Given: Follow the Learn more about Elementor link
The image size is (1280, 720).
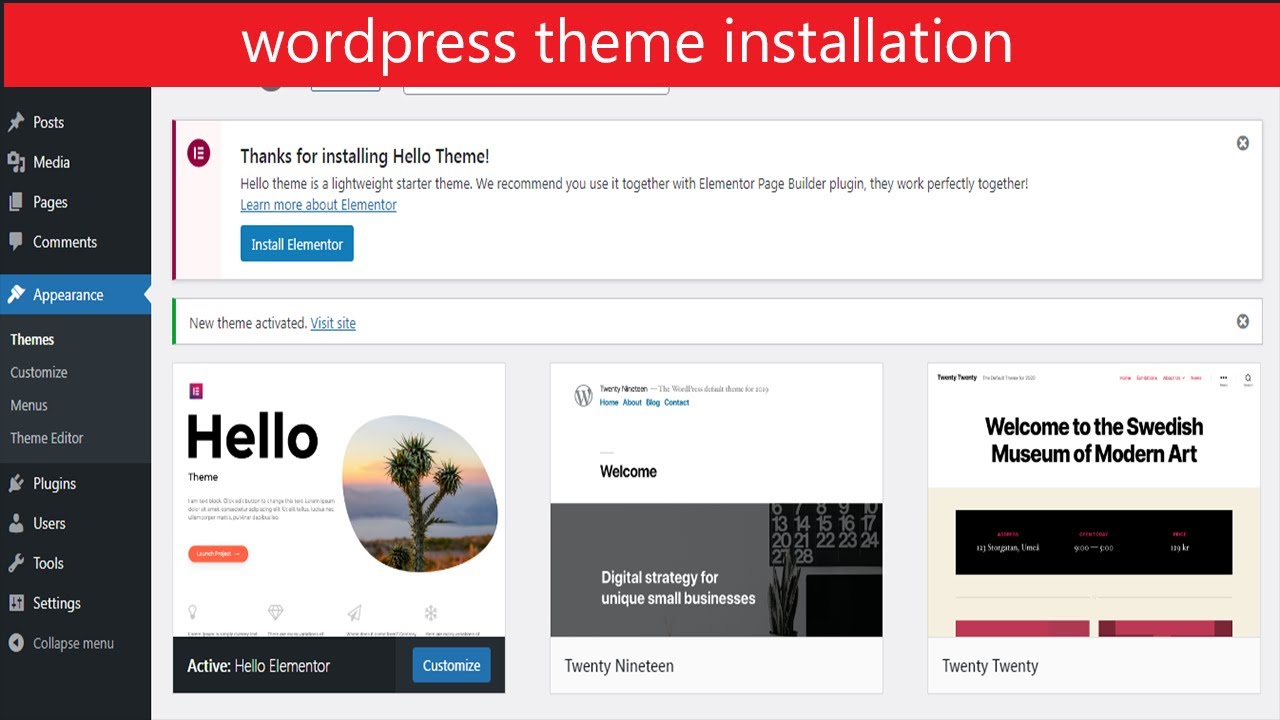Looking at the screenshot, I should click(319, 205).
